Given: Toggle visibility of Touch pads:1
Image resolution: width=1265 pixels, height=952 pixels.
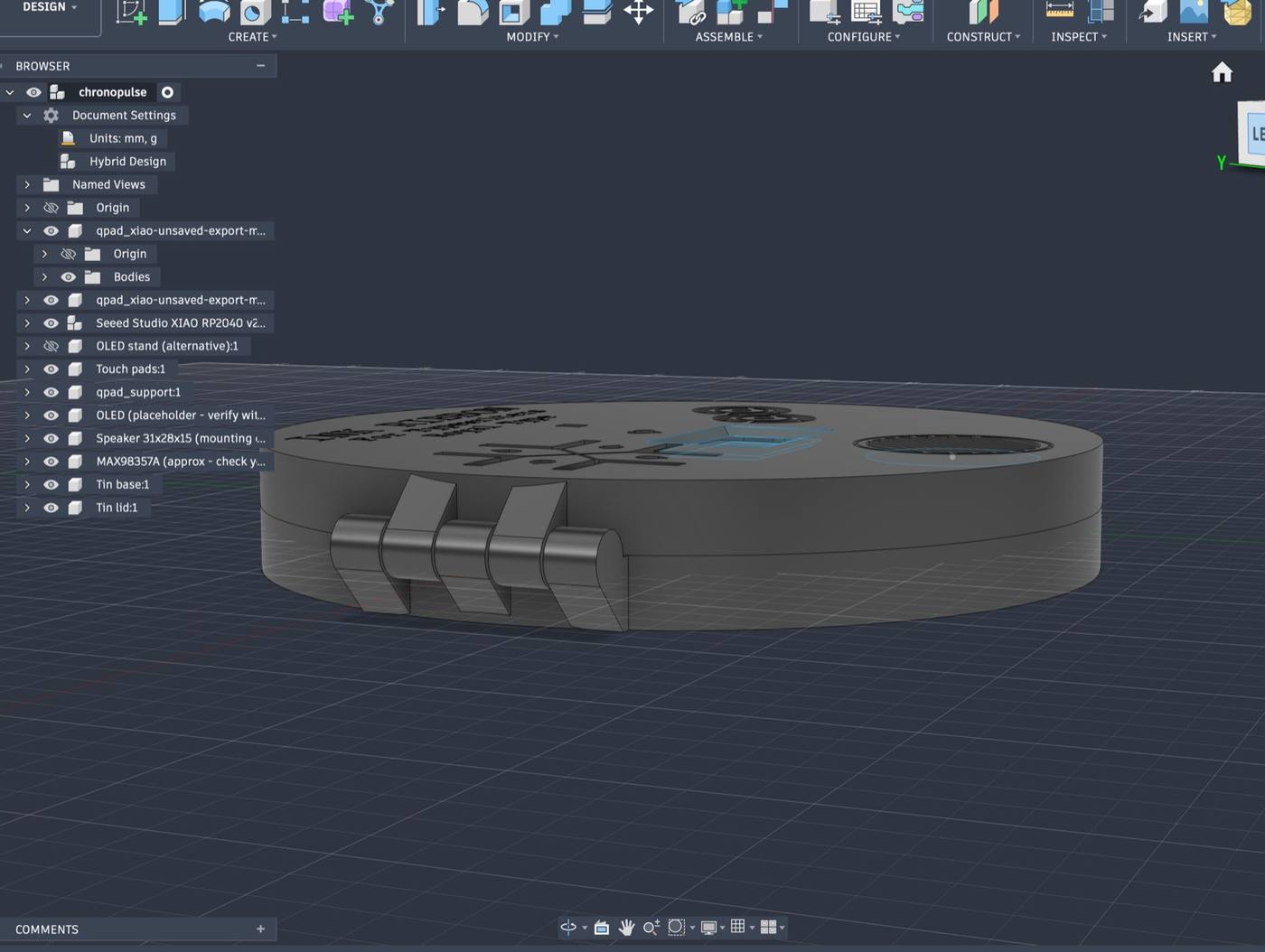Looking at the screenshot, I should point(51,369).
